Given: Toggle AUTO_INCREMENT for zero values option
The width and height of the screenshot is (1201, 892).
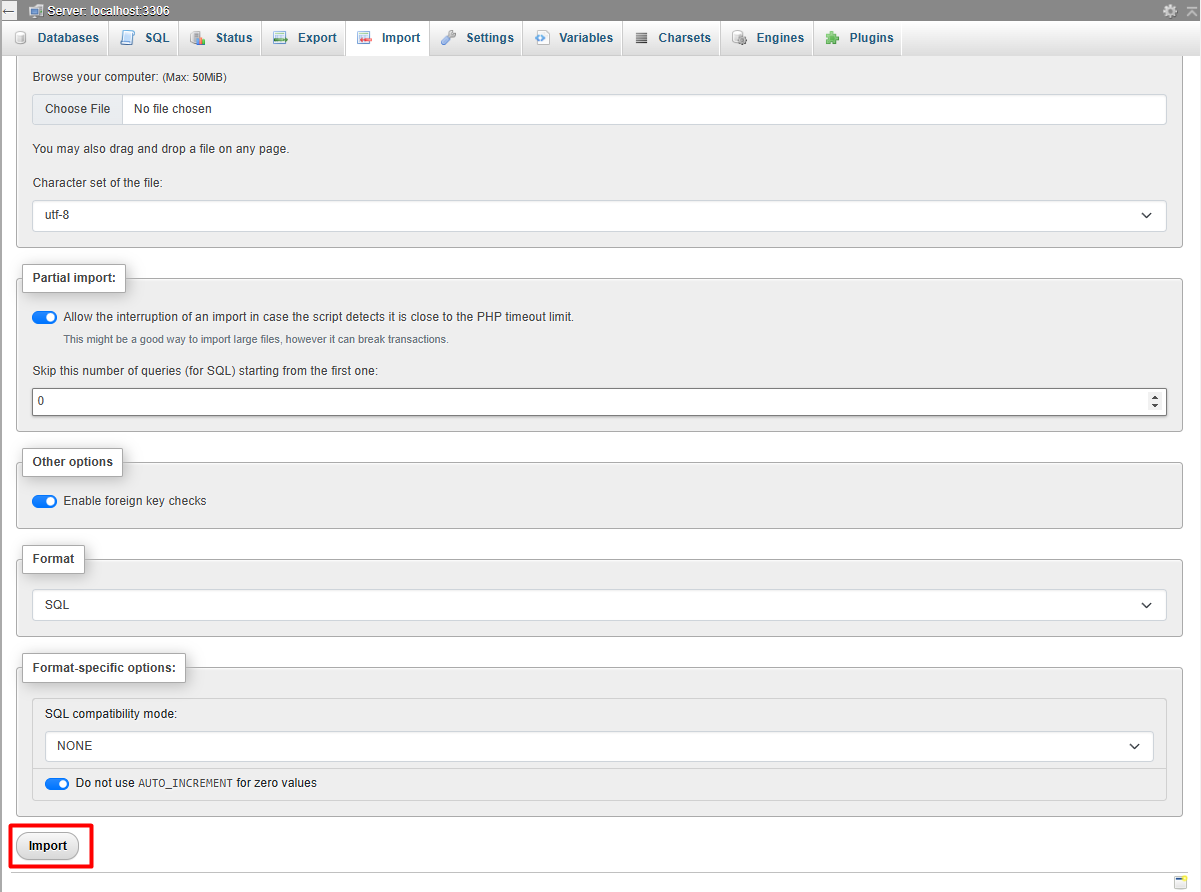Looking at the screenshot, I should (57, 783).
